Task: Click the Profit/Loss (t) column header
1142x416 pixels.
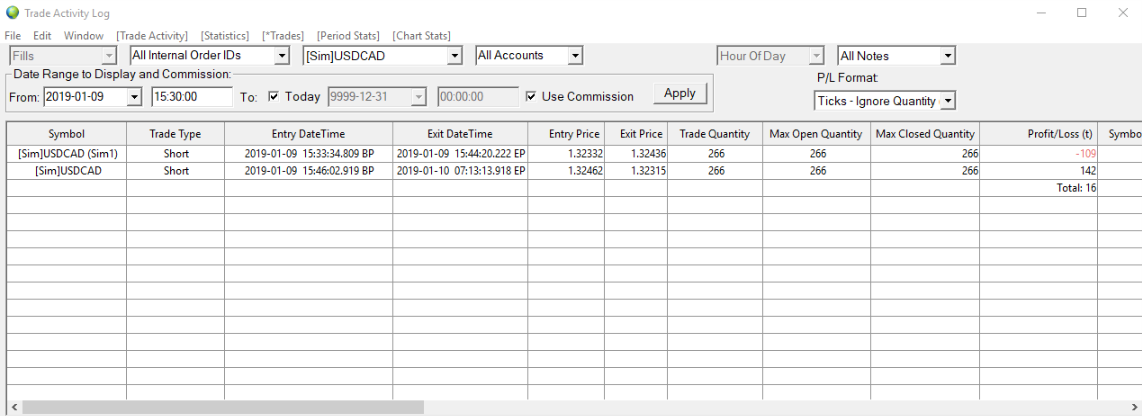Action: coord(1039,134)
